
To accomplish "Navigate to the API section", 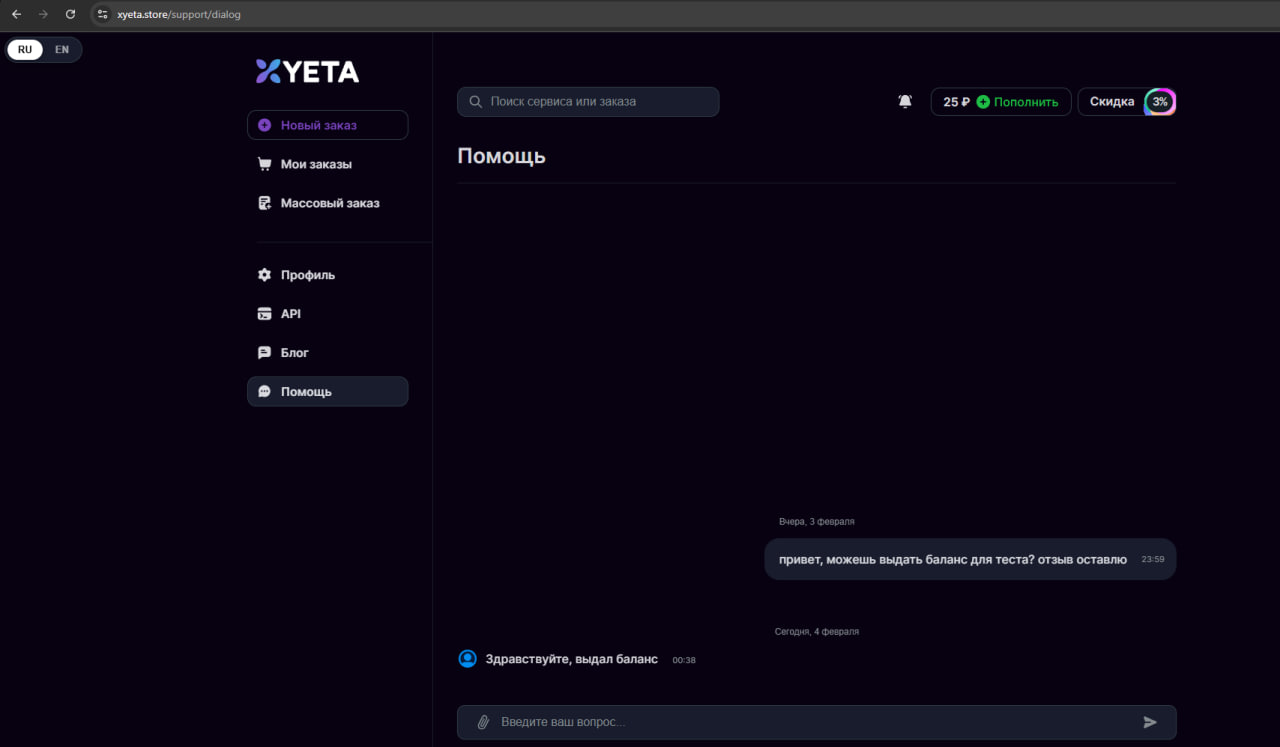I will coord(290,314).
